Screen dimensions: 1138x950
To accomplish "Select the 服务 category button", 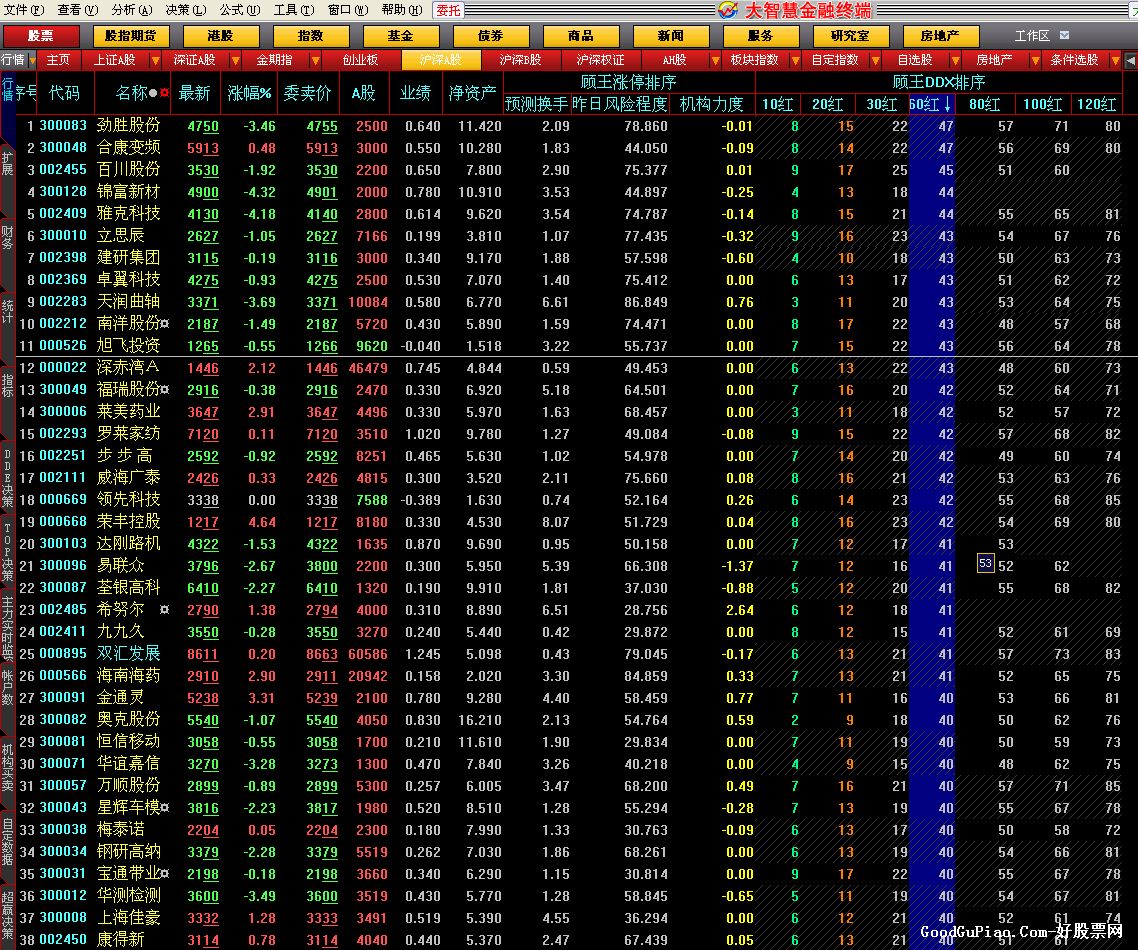I will click(761, 36).
